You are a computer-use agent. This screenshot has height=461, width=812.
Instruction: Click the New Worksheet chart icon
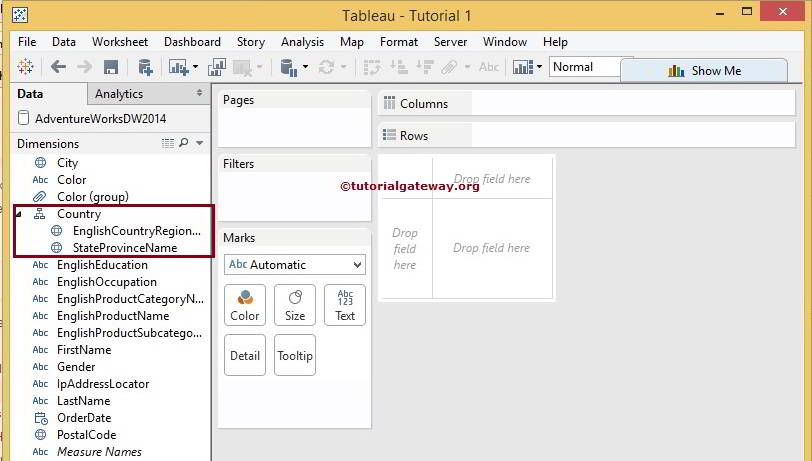click(178, 67)
